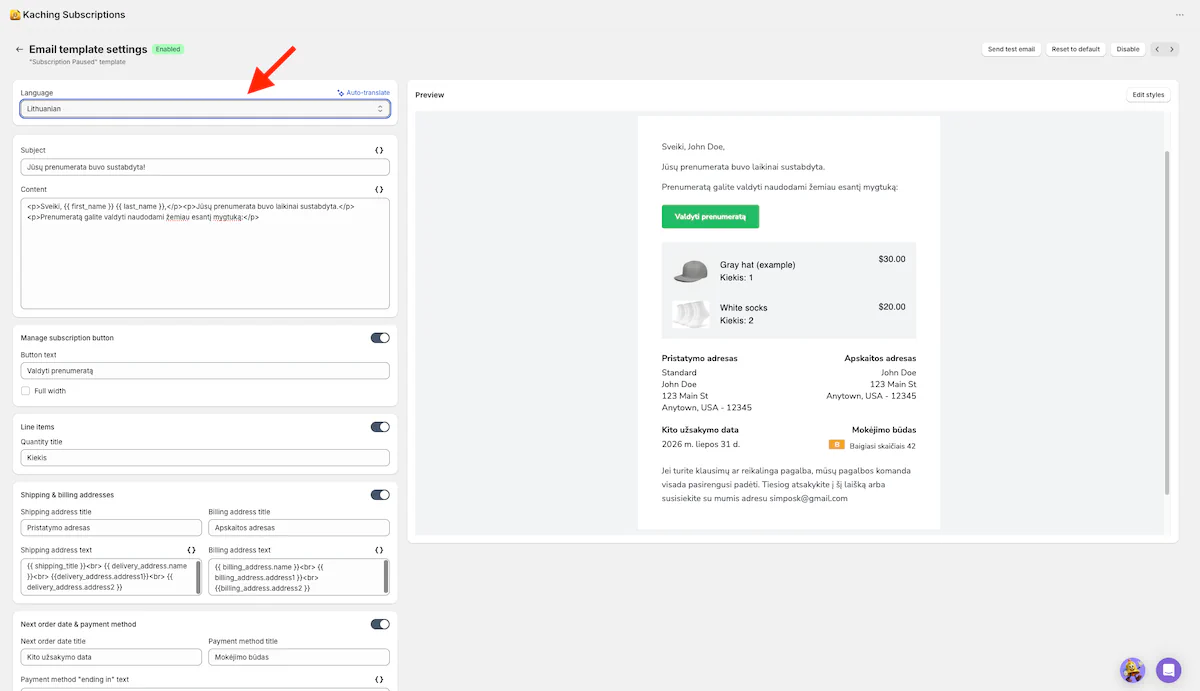Click the Billing address text area
Viewport: 1200px width, 691px height.
pos(299,577)
